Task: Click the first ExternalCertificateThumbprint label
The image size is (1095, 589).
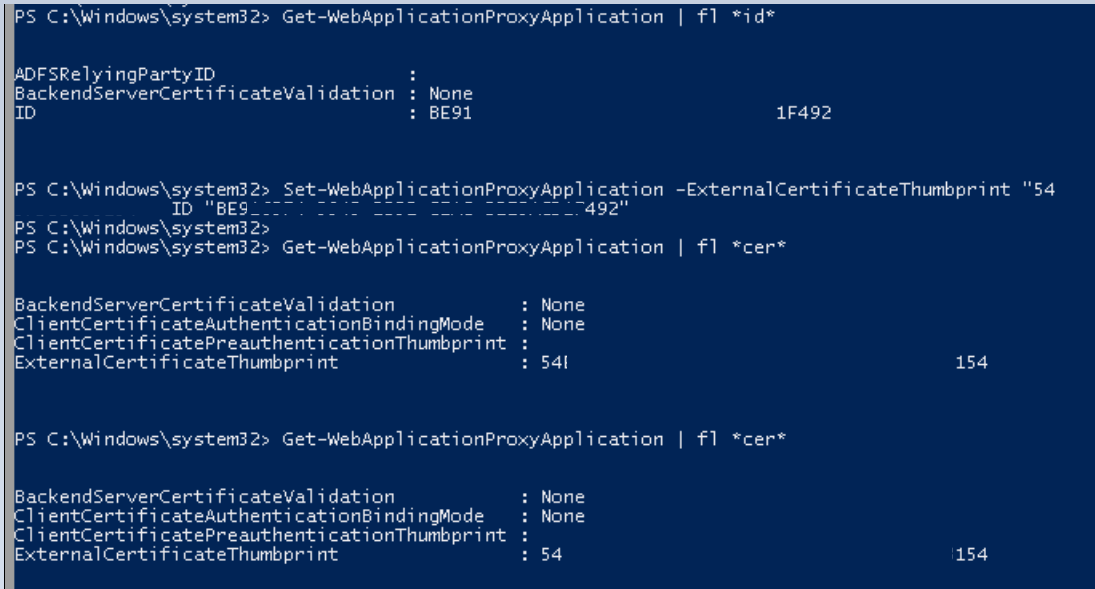Action: point(176,363)
